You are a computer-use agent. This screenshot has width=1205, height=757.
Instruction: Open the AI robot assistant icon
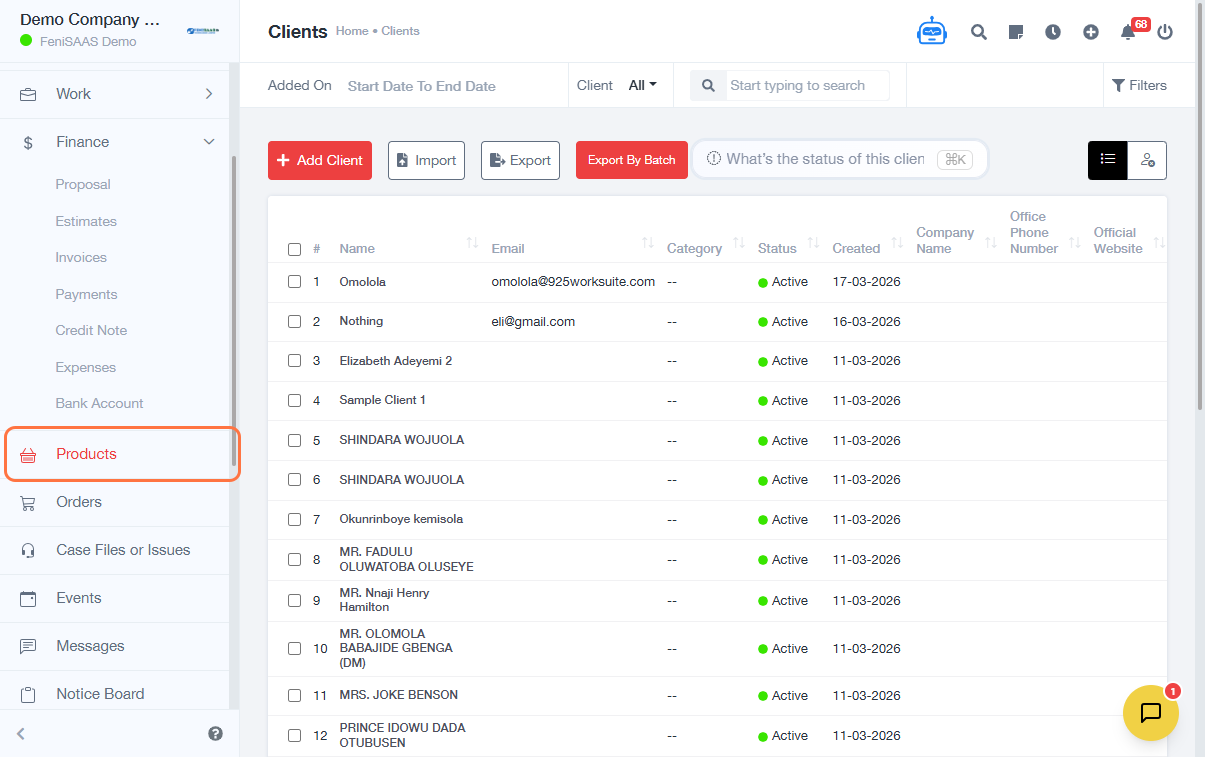coord(931,32)
